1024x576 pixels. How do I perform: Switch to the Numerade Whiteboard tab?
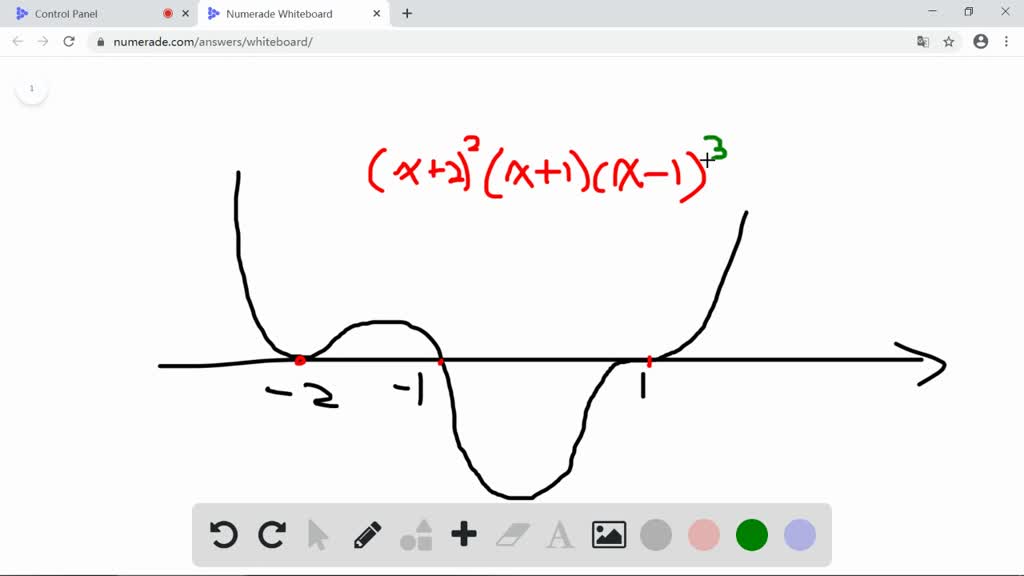[x=285, y=13]
